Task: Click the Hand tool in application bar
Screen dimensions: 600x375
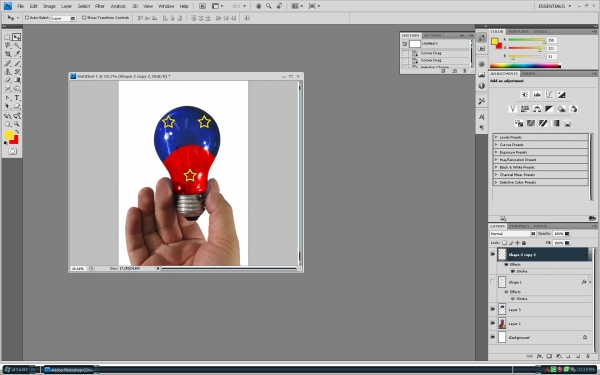Action: click(258, 6)
